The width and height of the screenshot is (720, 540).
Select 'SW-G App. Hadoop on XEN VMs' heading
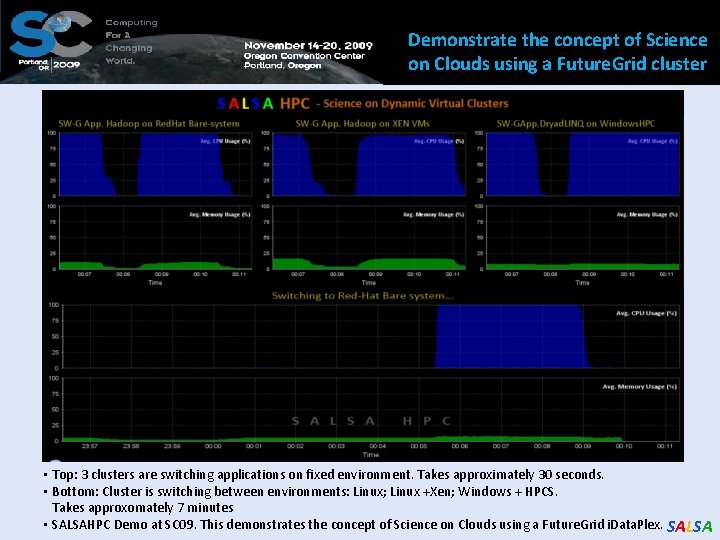click(363, 124)
